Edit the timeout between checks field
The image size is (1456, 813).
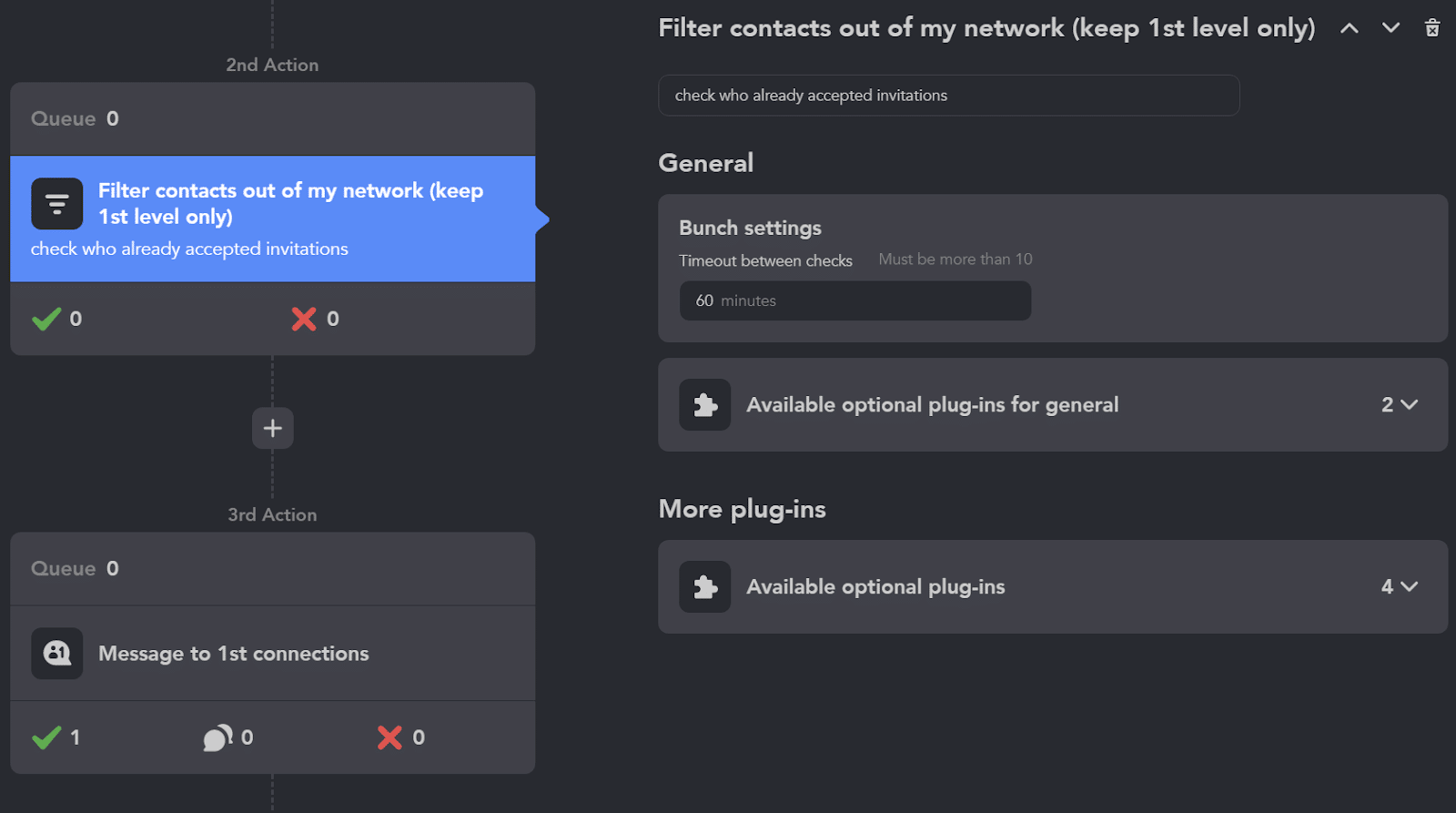click(x=854, y=300)
